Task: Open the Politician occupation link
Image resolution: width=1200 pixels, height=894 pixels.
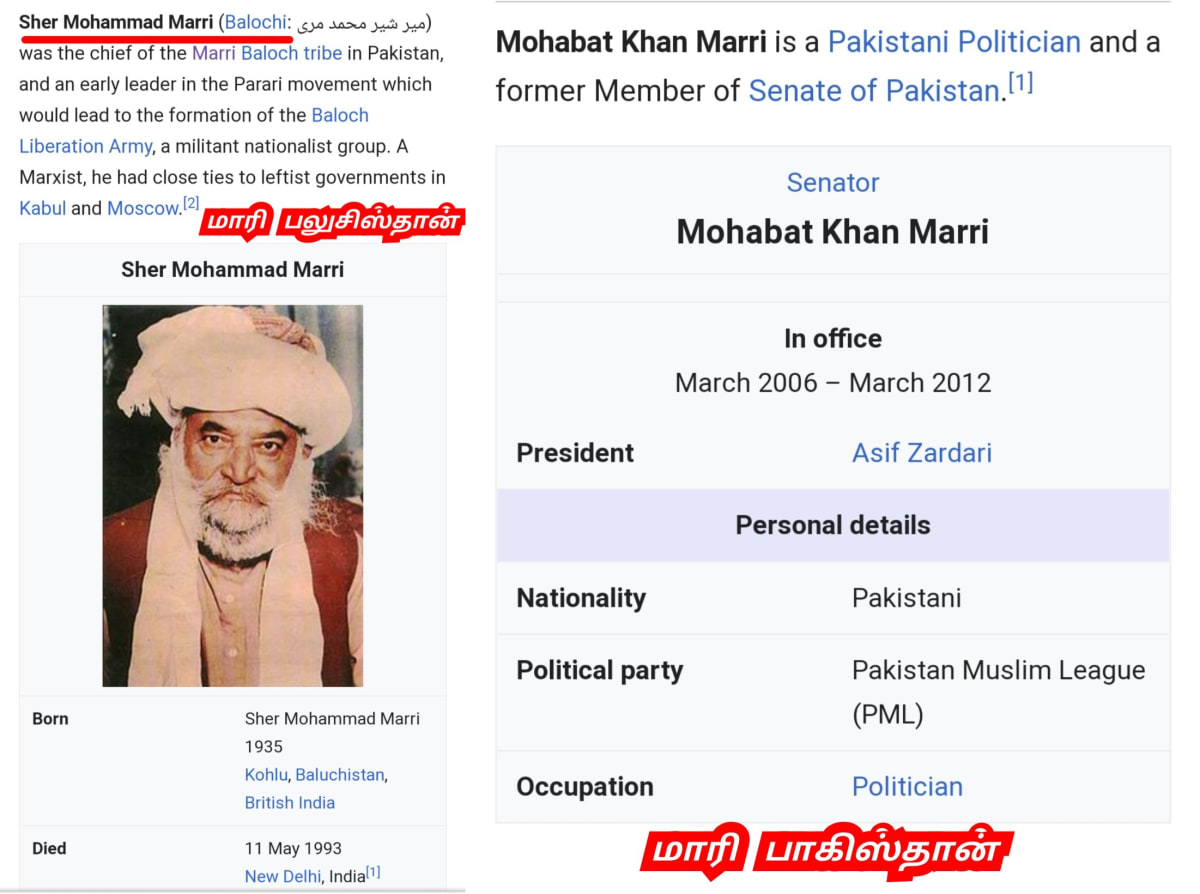Action: click(907, 787)
